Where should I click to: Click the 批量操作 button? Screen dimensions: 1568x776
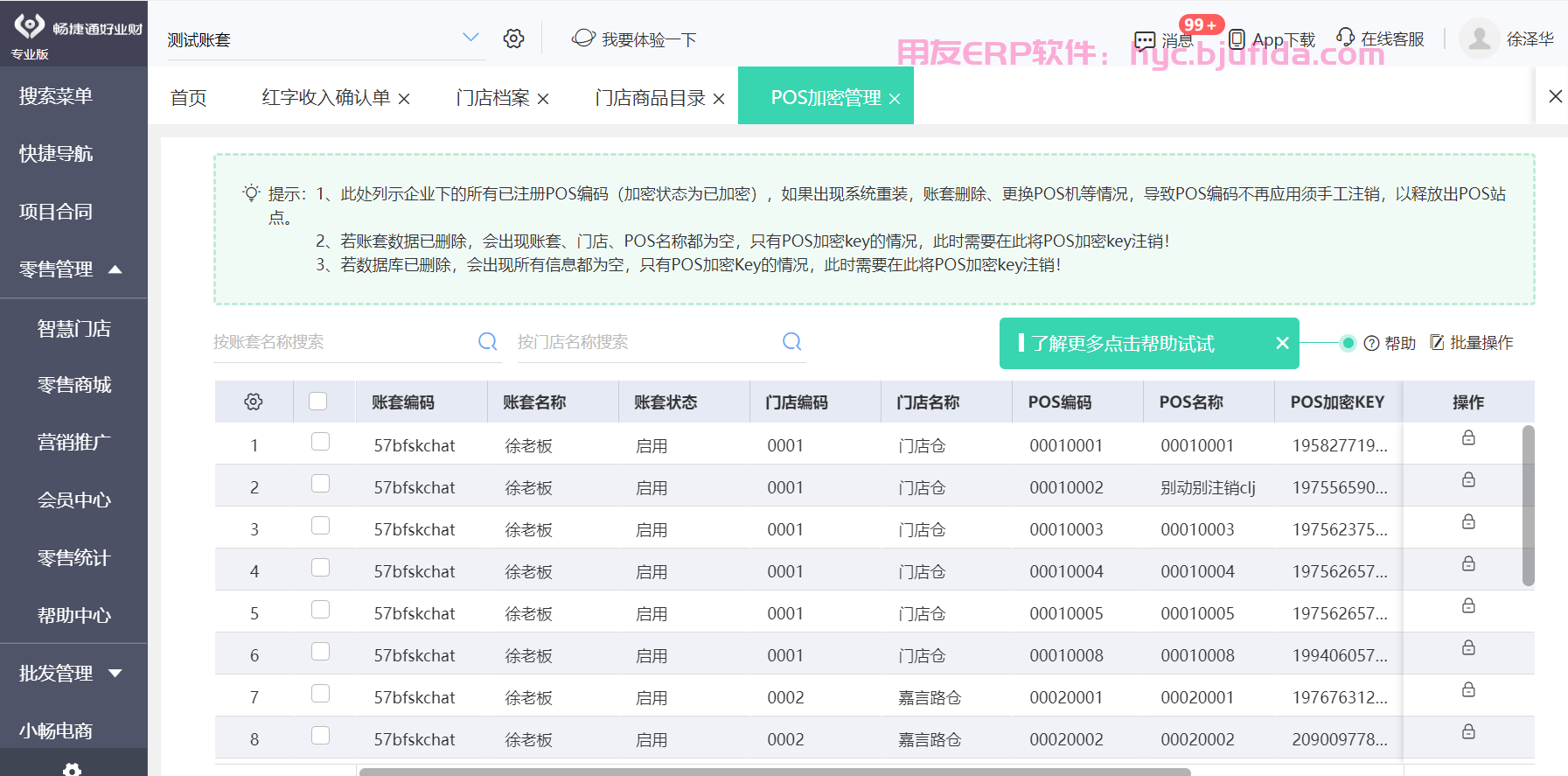[1471, 342]
